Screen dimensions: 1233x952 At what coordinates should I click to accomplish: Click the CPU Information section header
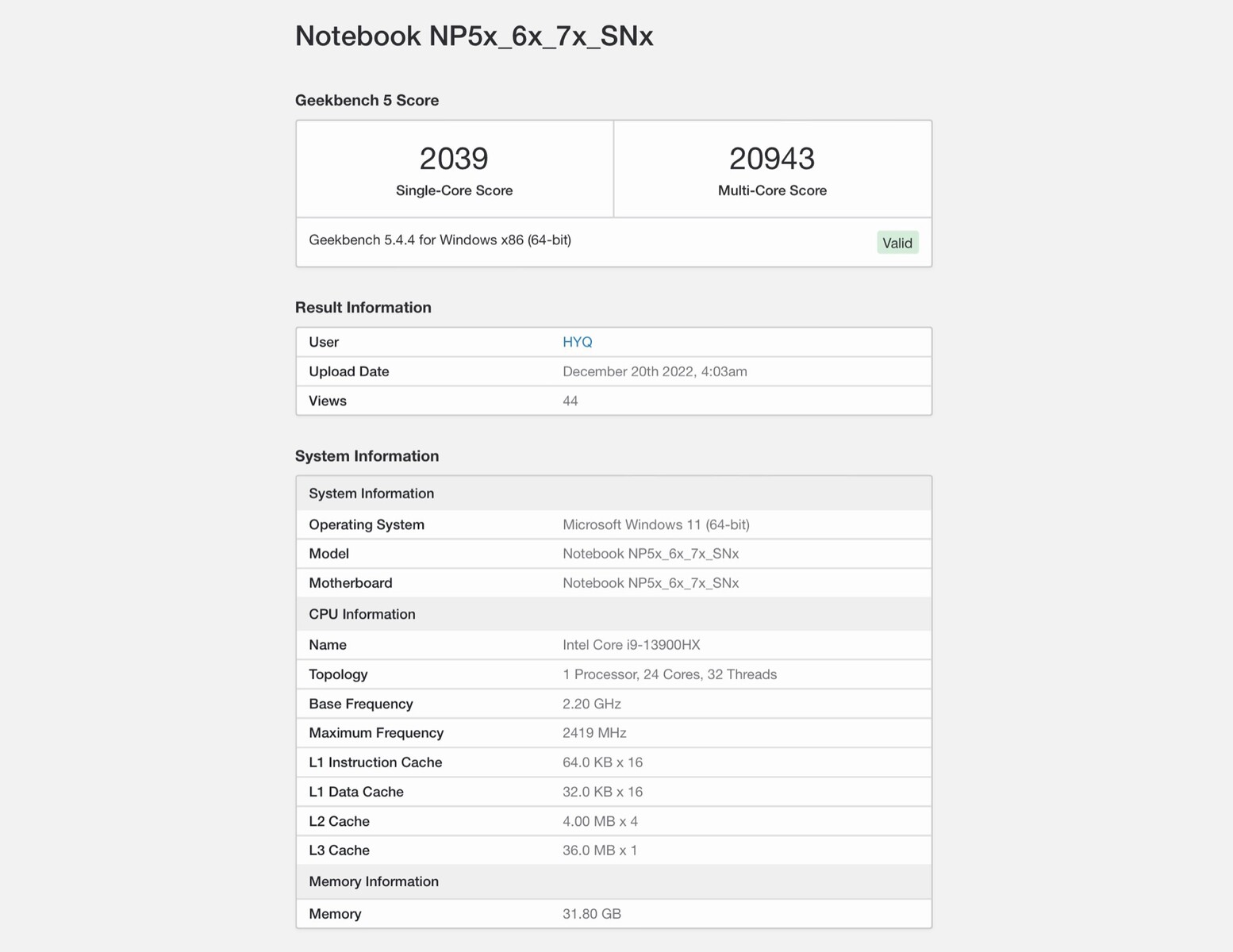pos(613,614)
